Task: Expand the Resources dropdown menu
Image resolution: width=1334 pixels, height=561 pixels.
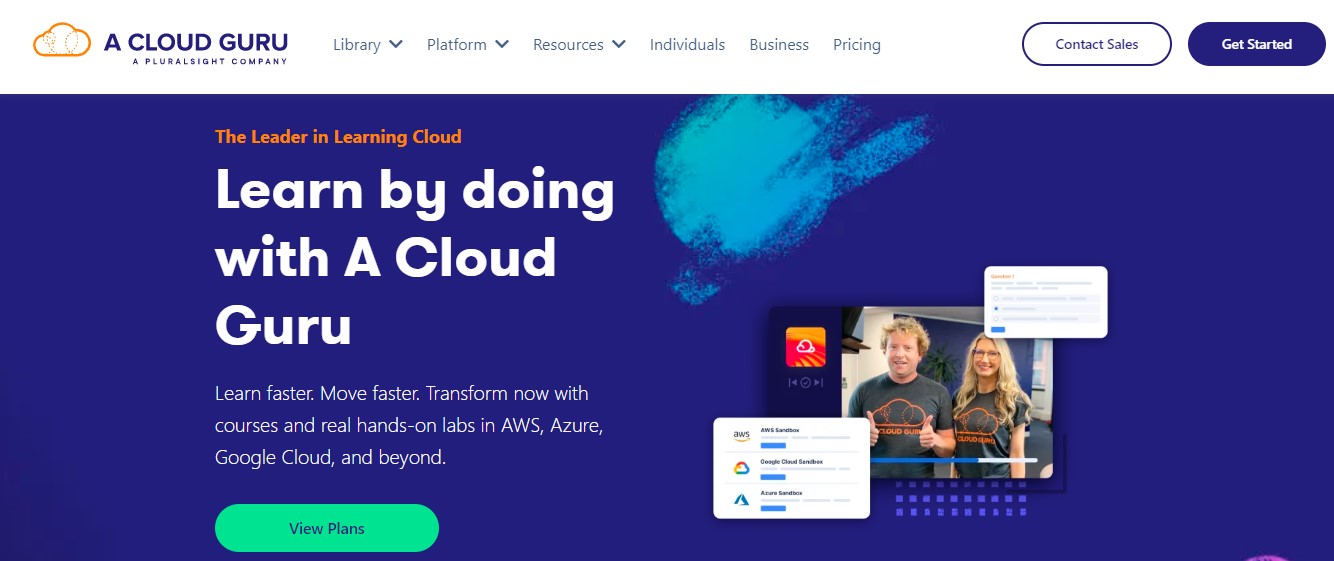Action: pyautogui.click(x=579, y=44)
